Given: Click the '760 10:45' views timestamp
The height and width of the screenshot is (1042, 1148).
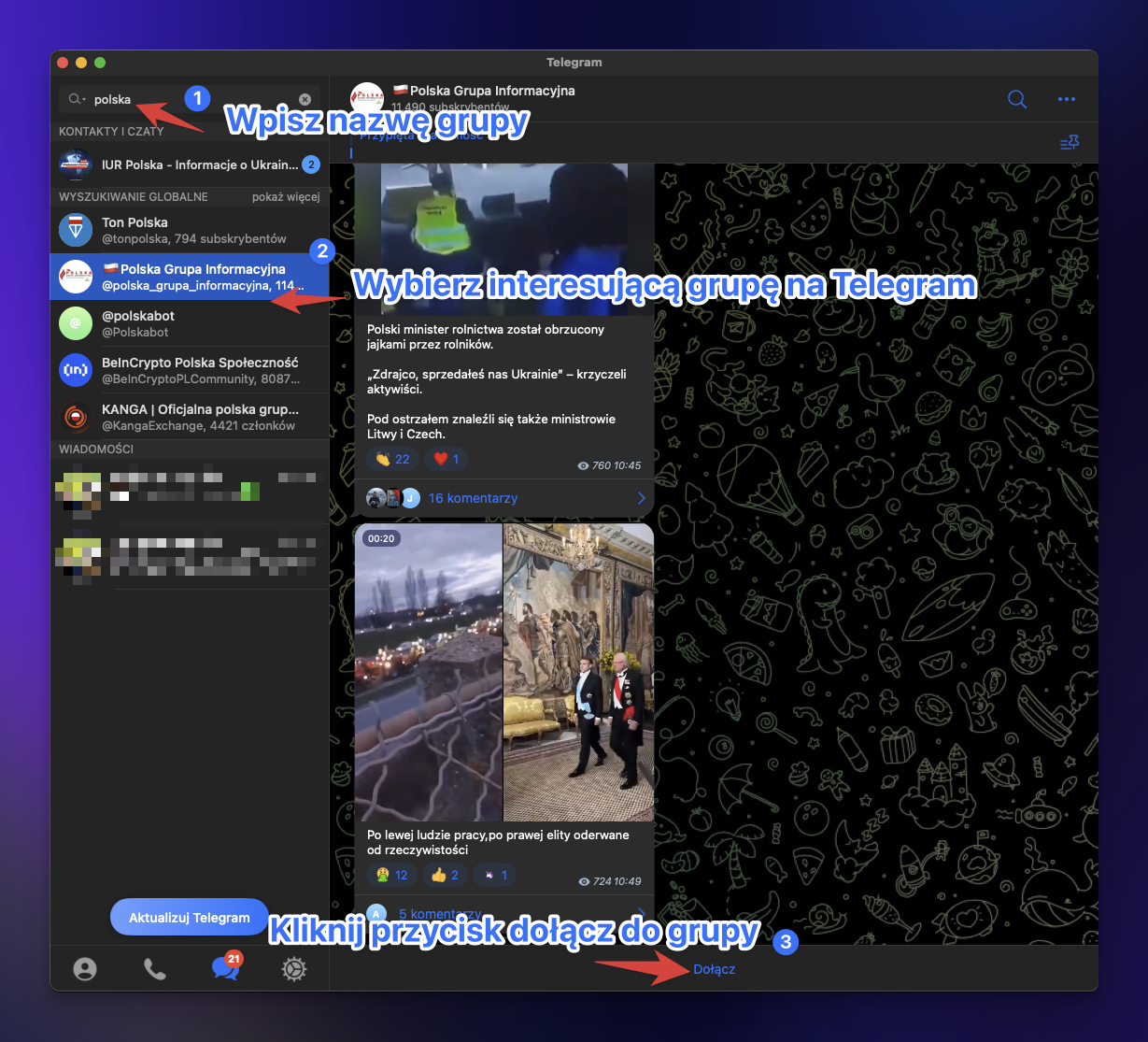Looking at the screenshot, I should click(x=611, y=465).
